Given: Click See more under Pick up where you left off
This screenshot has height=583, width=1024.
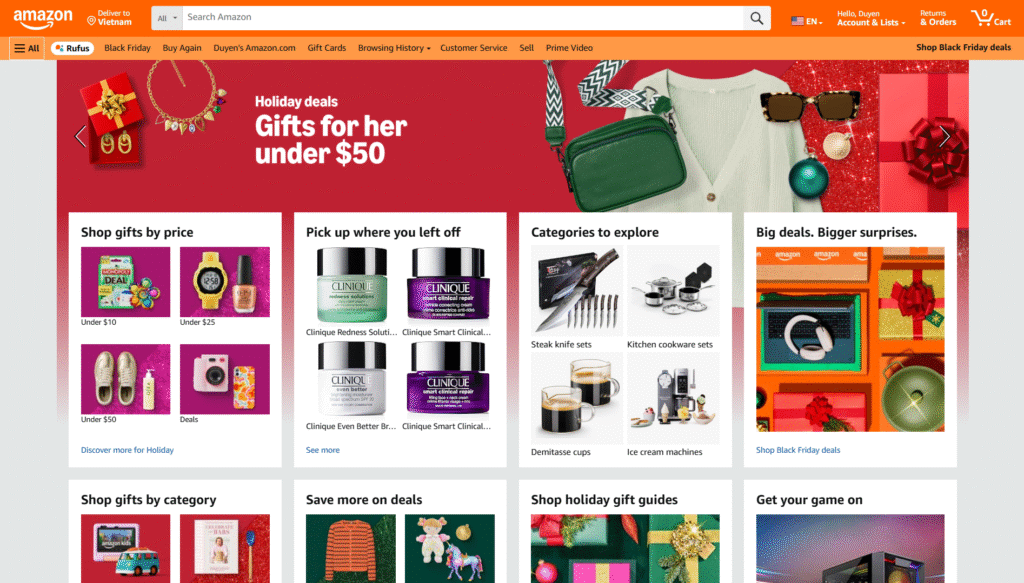Looking at the screenshot, I should point(323,450).
